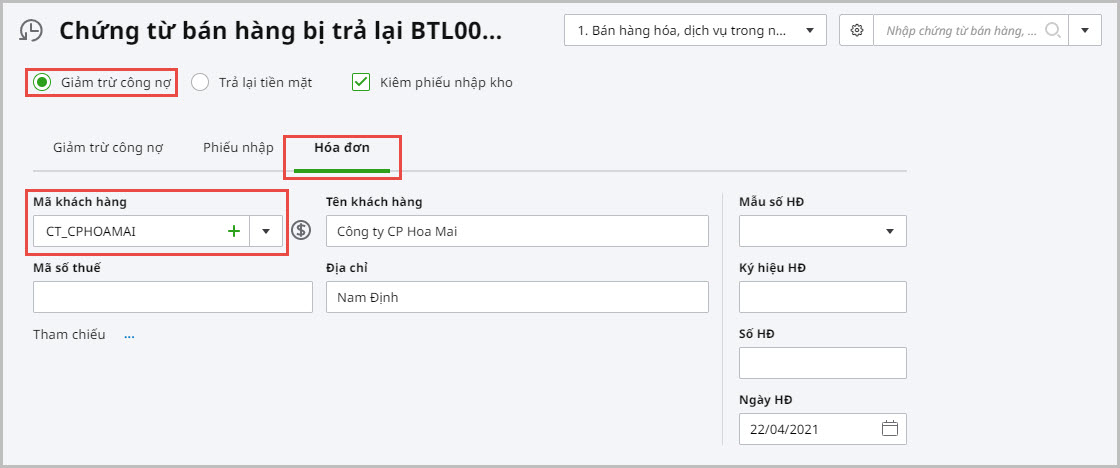
Task: Open calendar picker for Ngày HĐ
Action: point(890,429)
